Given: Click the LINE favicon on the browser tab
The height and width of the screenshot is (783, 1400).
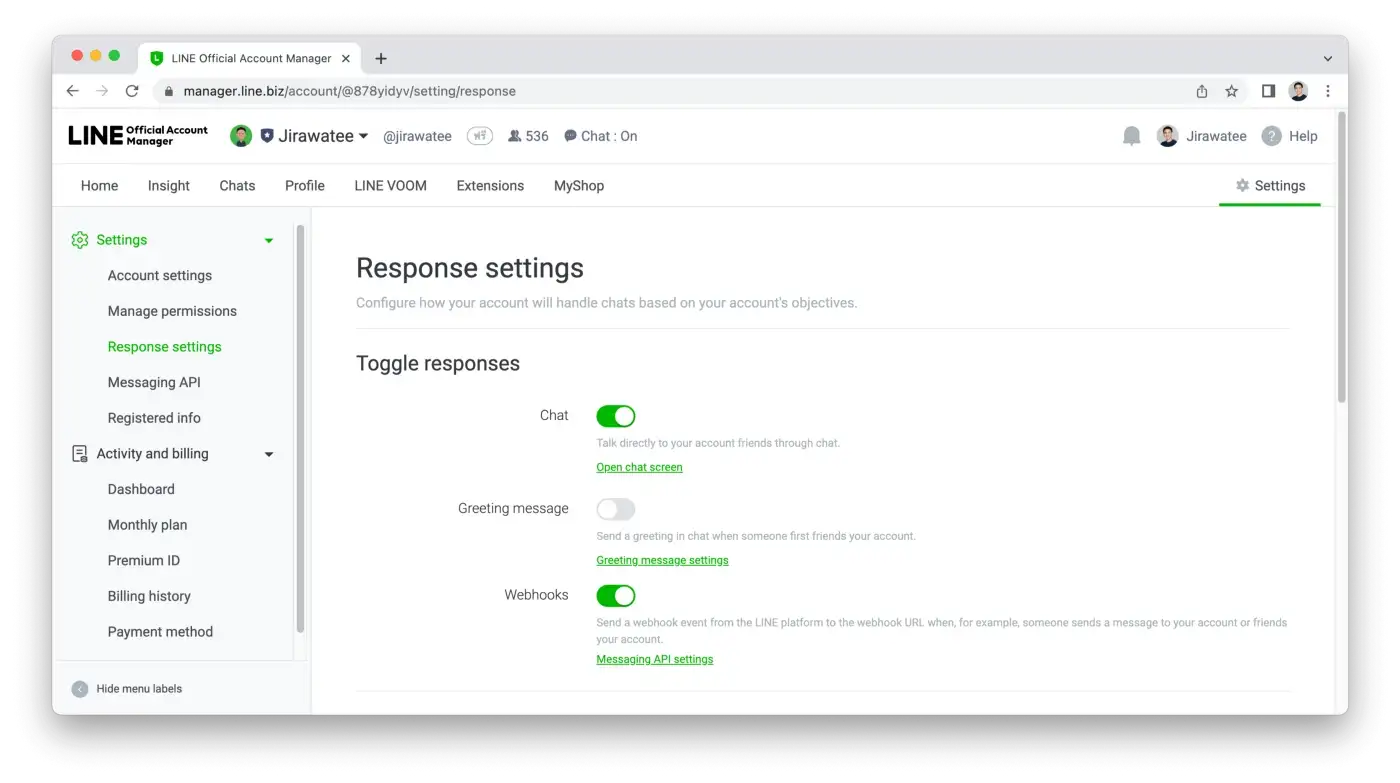Looking at the screenshot, I should [x=156, y=58].
